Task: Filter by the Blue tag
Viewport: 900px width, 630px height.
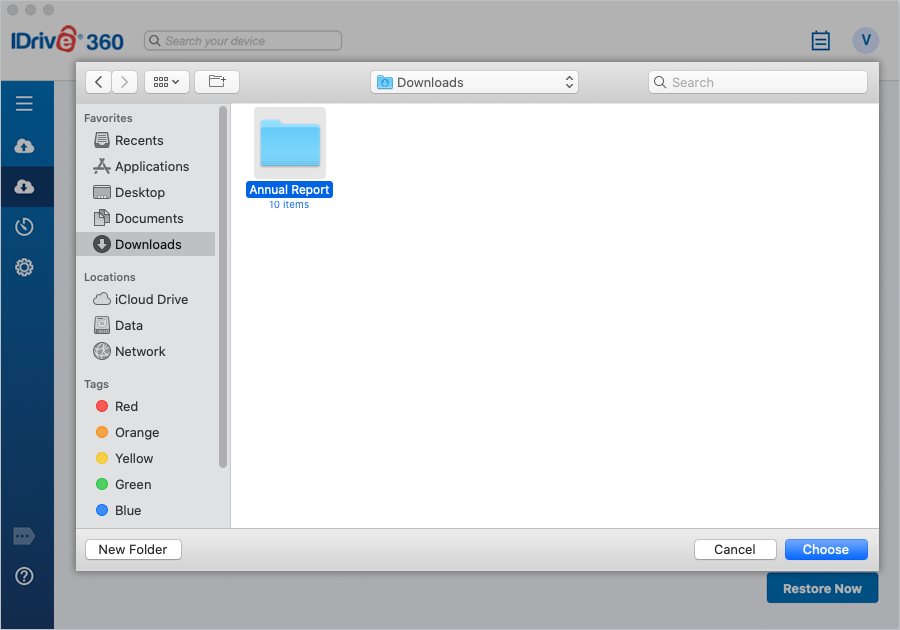Action: click(146, 511)
